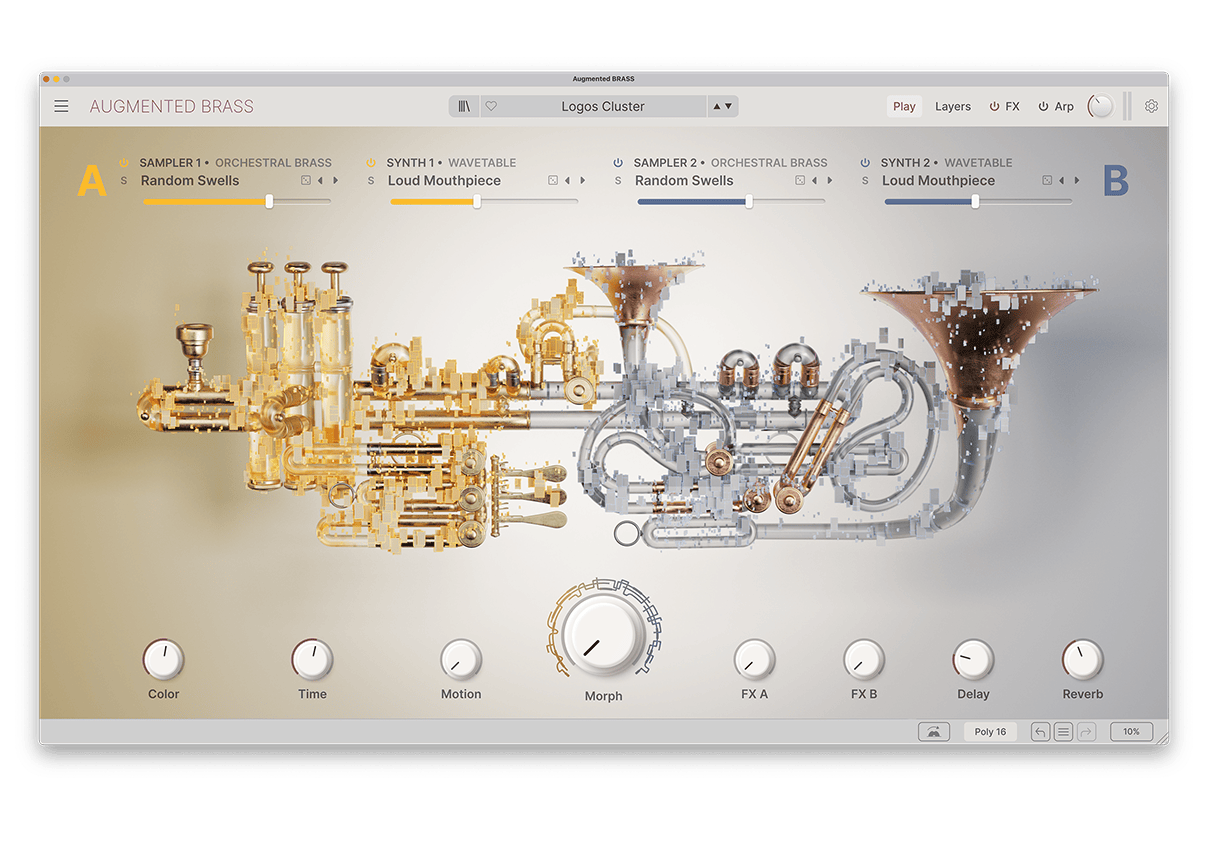Toggle Synth 2 power button
The width and height of the screenshot is (1209, 843).
(x=865, y=162)
